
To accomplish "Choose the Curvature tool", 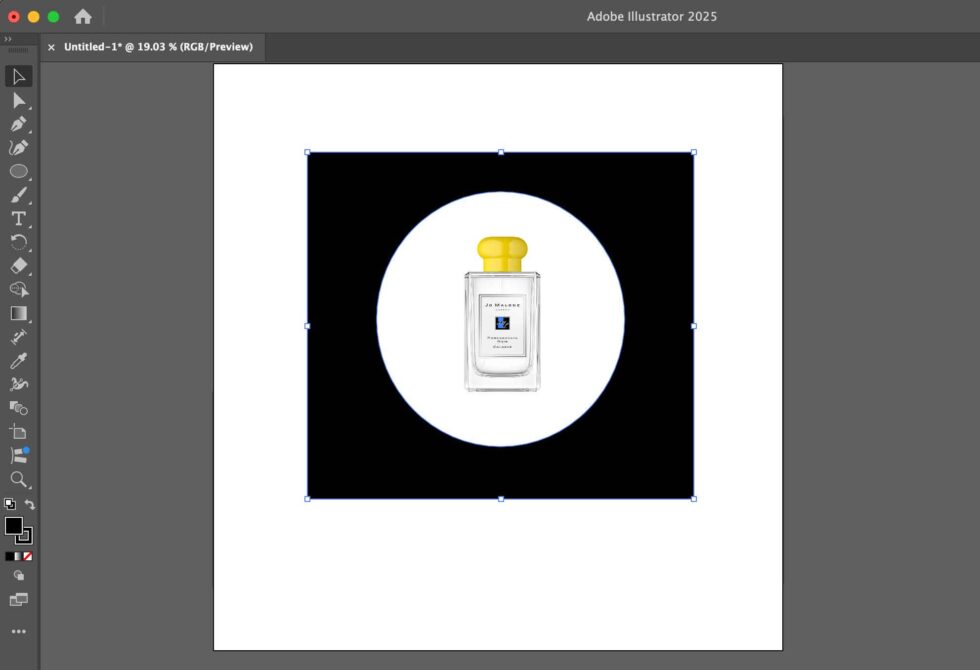I will click(17, 146).
